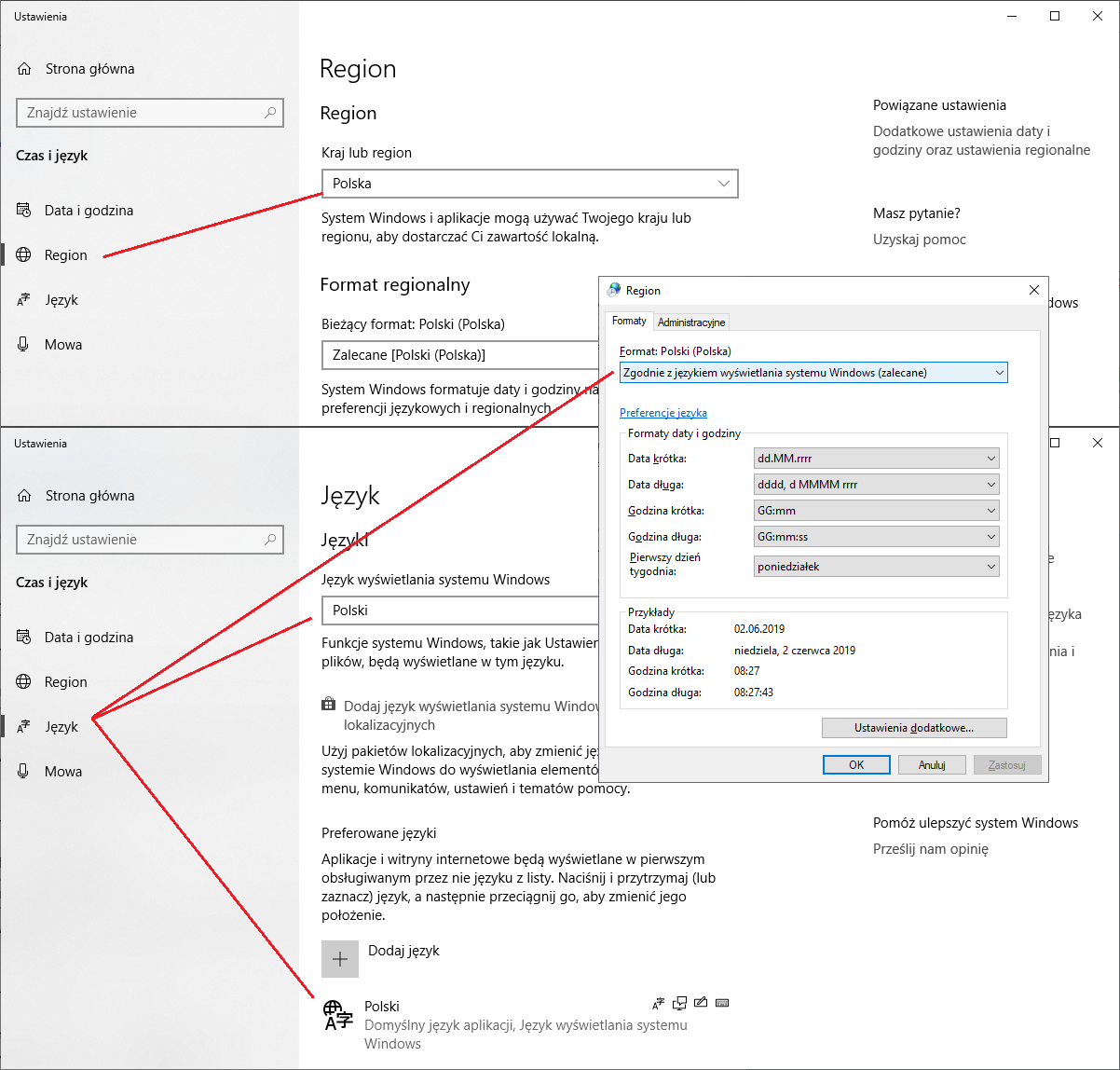
Task: Click the Mowa microphone icon in upper window
Action: (24, 345)
